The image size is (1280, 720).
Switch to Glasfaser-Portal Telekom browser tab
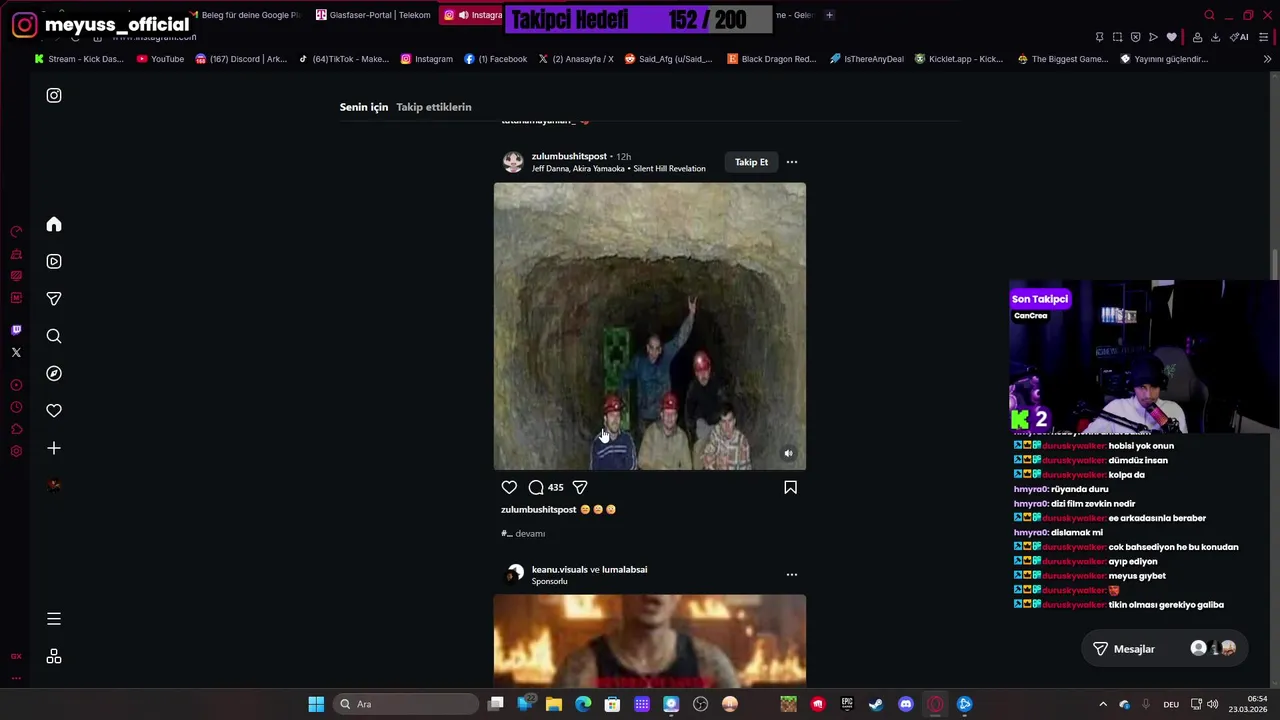pyautogui.click(x=372, y=15)
